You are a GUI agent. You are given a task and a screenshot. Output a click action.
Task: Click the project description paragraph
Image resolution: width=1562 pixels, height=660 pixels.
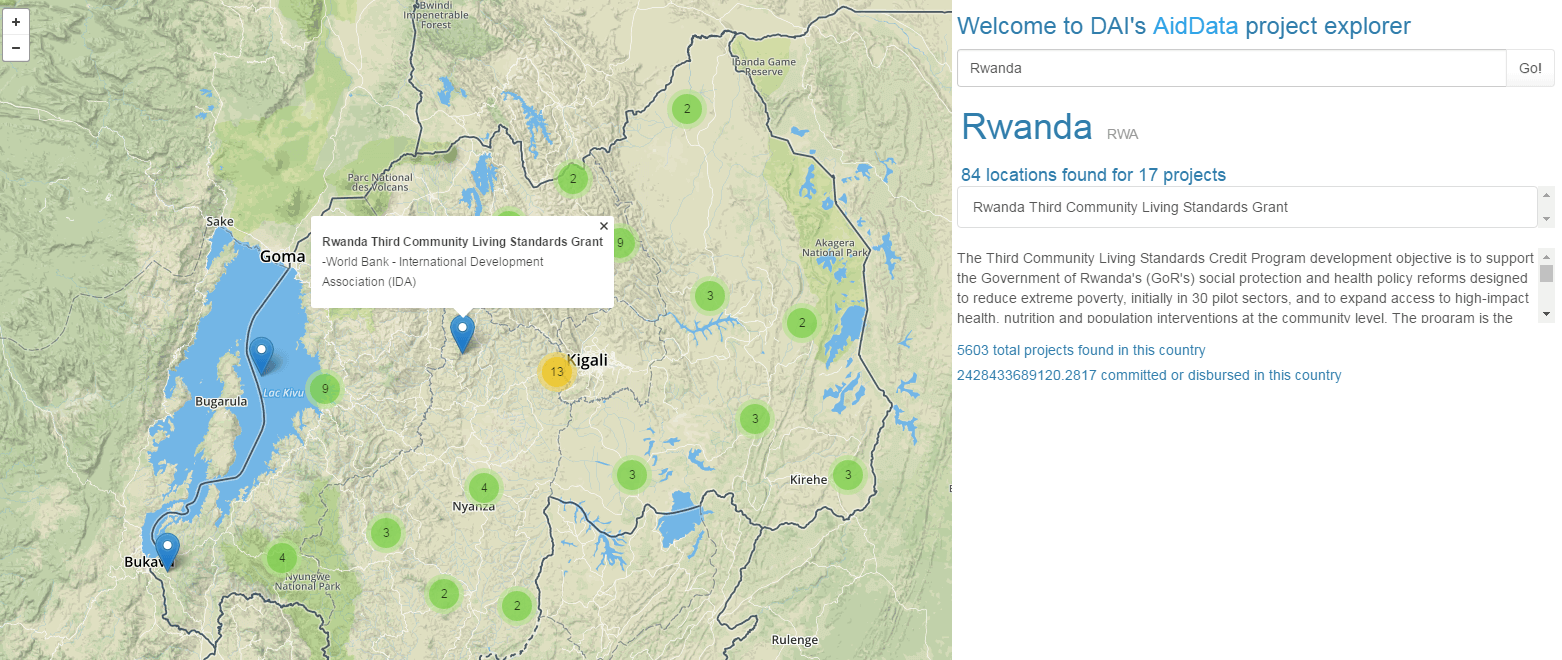pyautogui.click(x=1247, y=286)
